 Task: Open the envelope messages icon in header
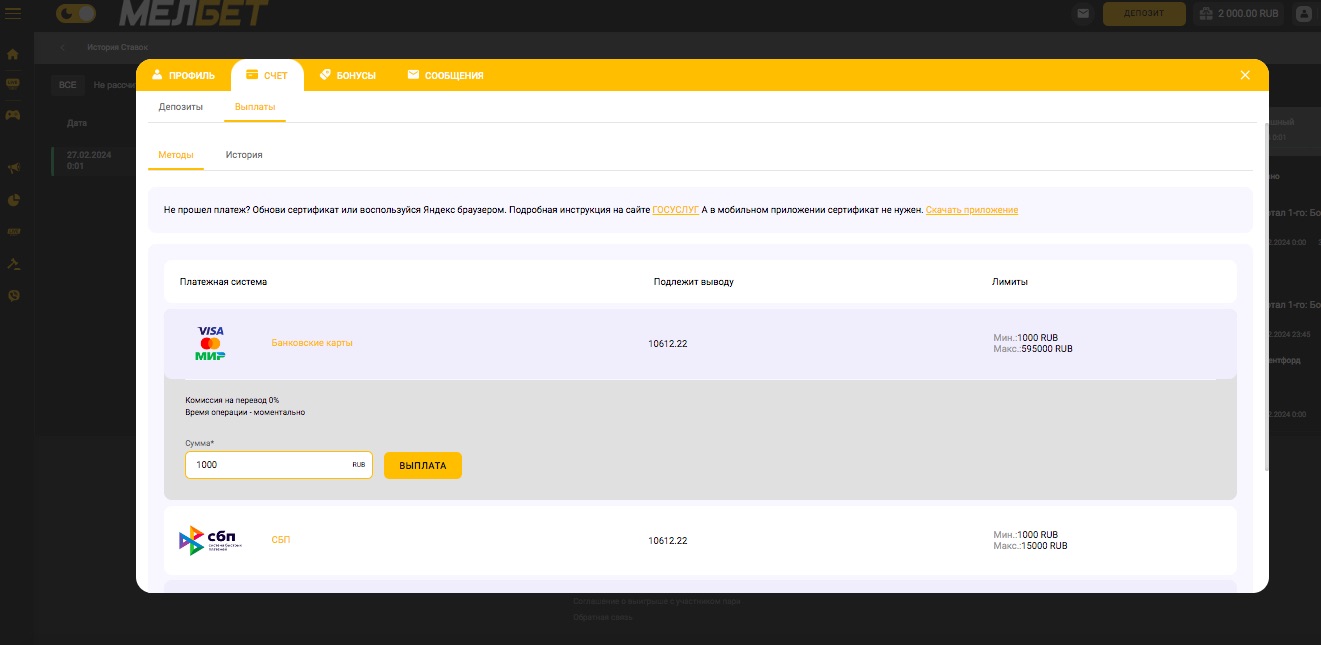1083,14
